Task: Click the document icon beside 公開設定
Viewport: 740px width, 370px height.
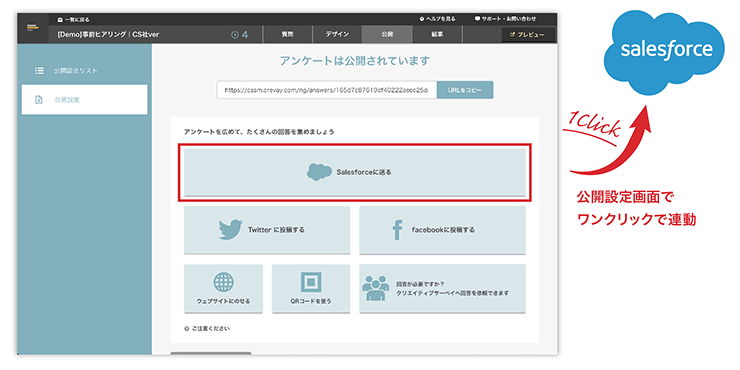Action: pos(39,100)
